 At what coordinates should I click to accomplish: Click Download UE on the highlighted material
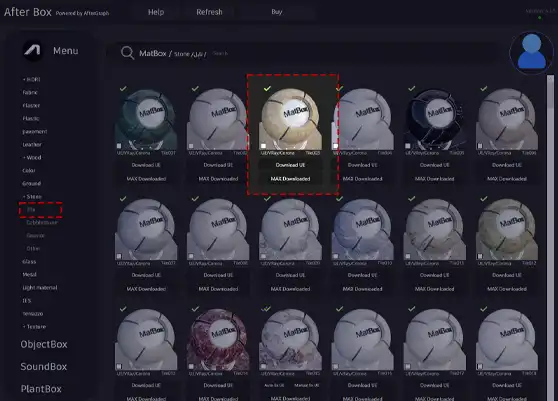[x=290, y=165]
